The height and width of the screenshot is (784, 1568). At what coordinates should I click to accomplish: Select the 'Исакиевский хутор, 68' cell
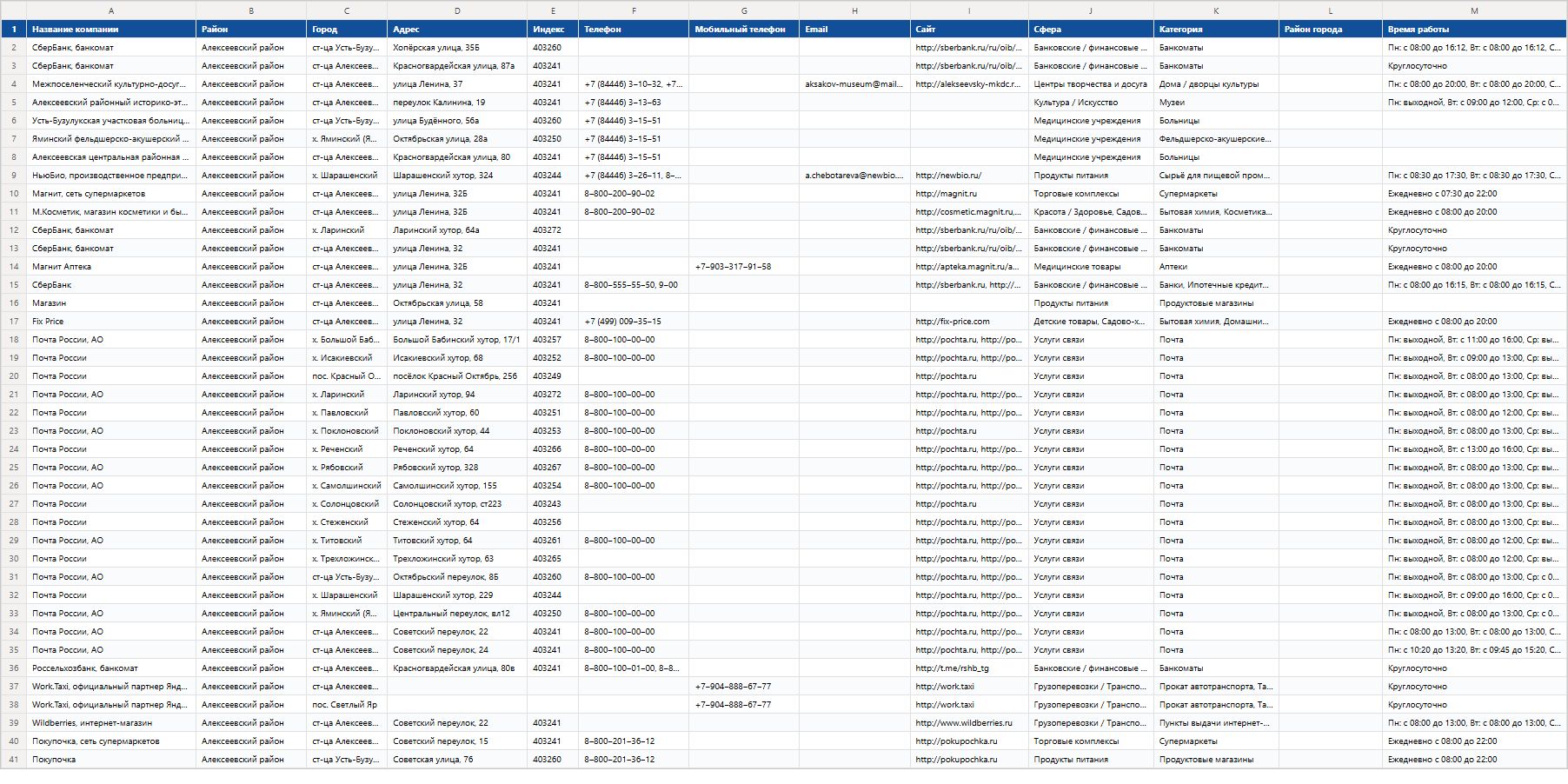[x=457, y=358]
